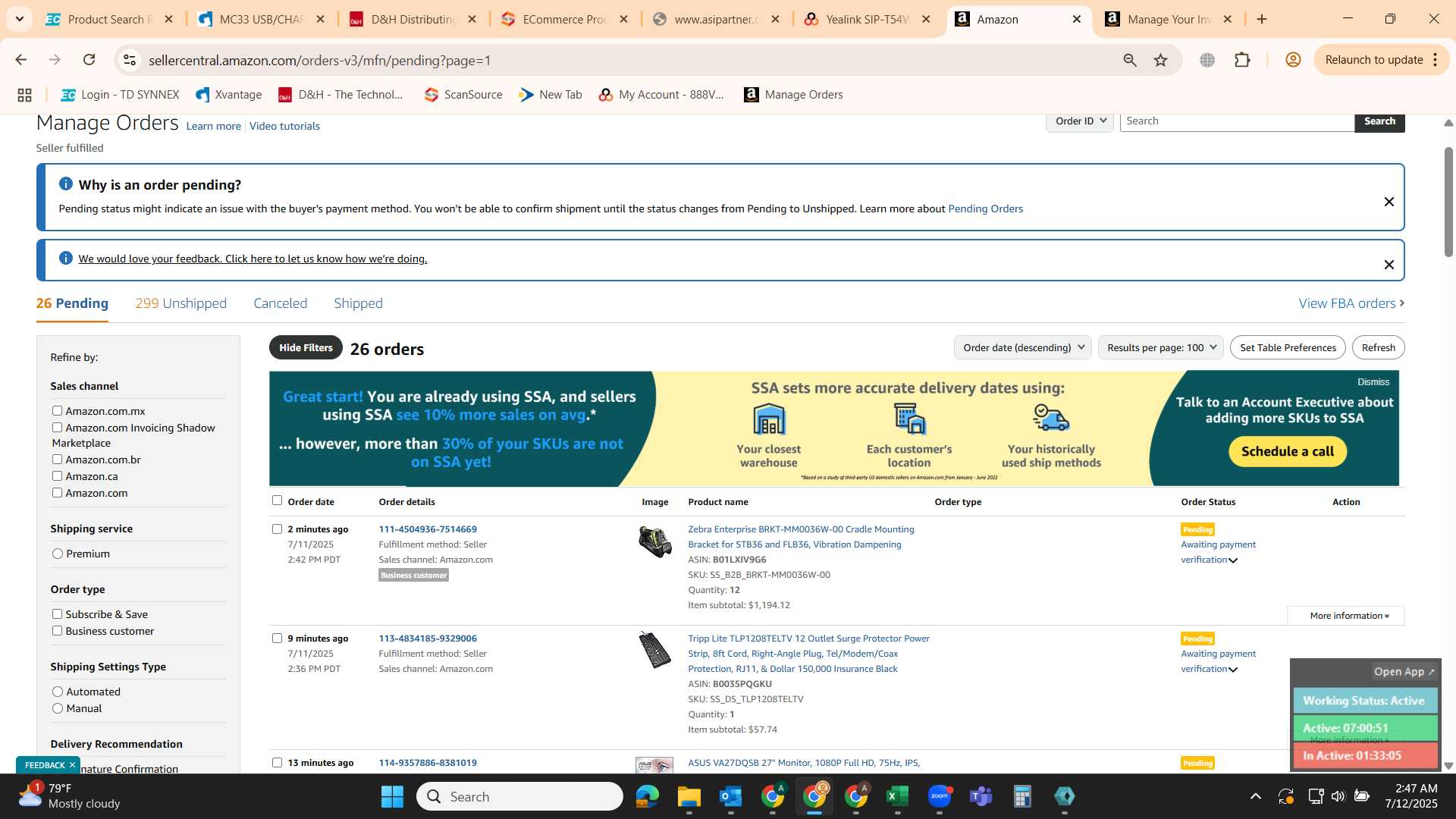Open Calculator from taskbar
1456x819 pixels.
point(1022,796)
